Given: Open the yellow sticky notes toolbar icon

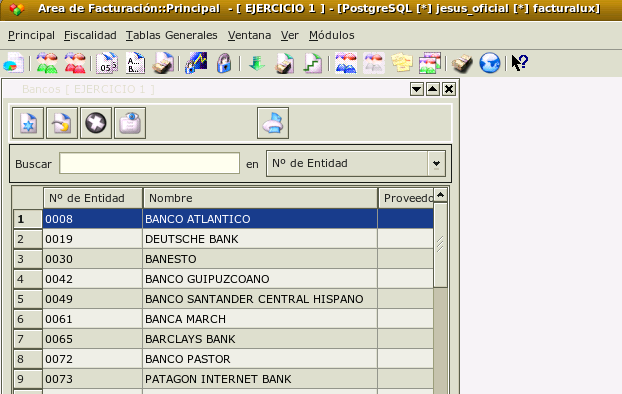Looking at the screenshot, I should pyautogui.click(x=401, y=63).
